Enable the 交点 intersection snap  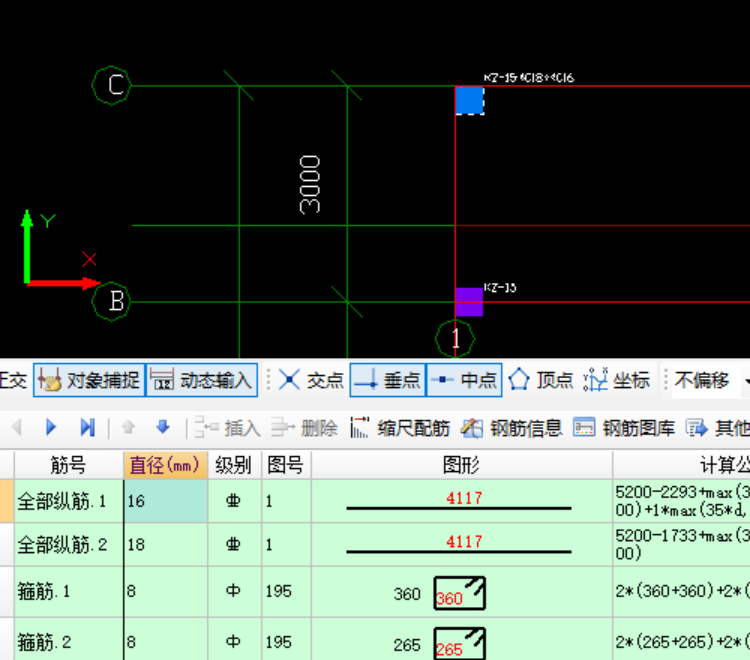(311, 380)
